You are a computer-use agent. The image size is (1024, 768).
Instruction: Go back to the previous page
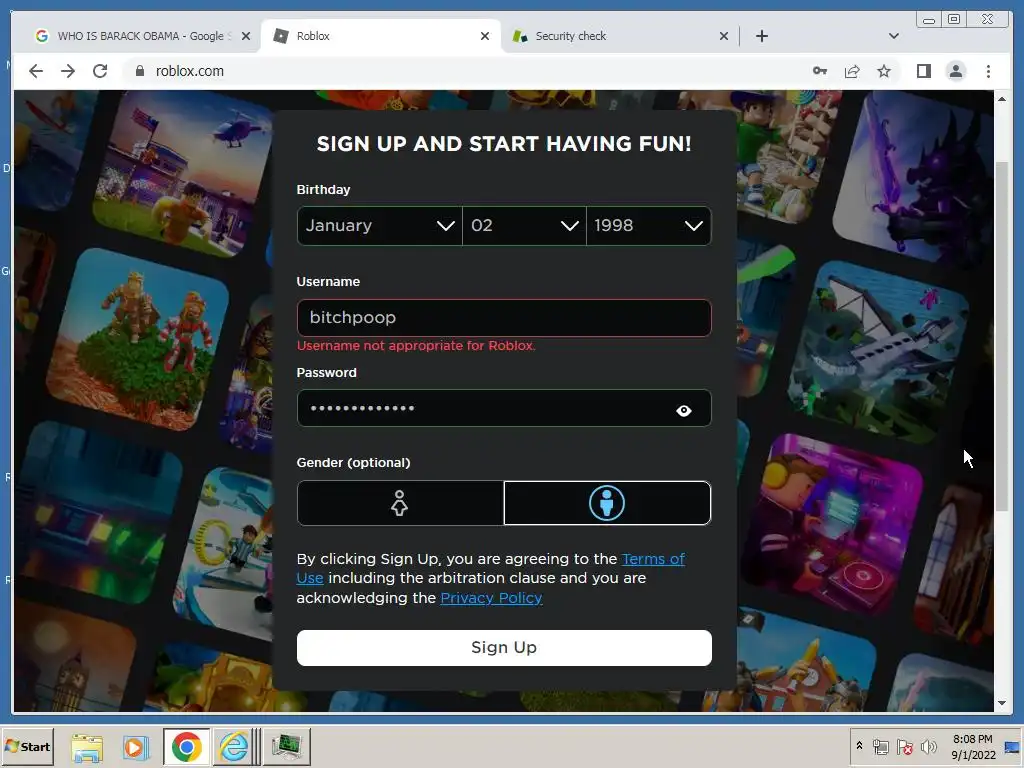[x=36, y=71]
